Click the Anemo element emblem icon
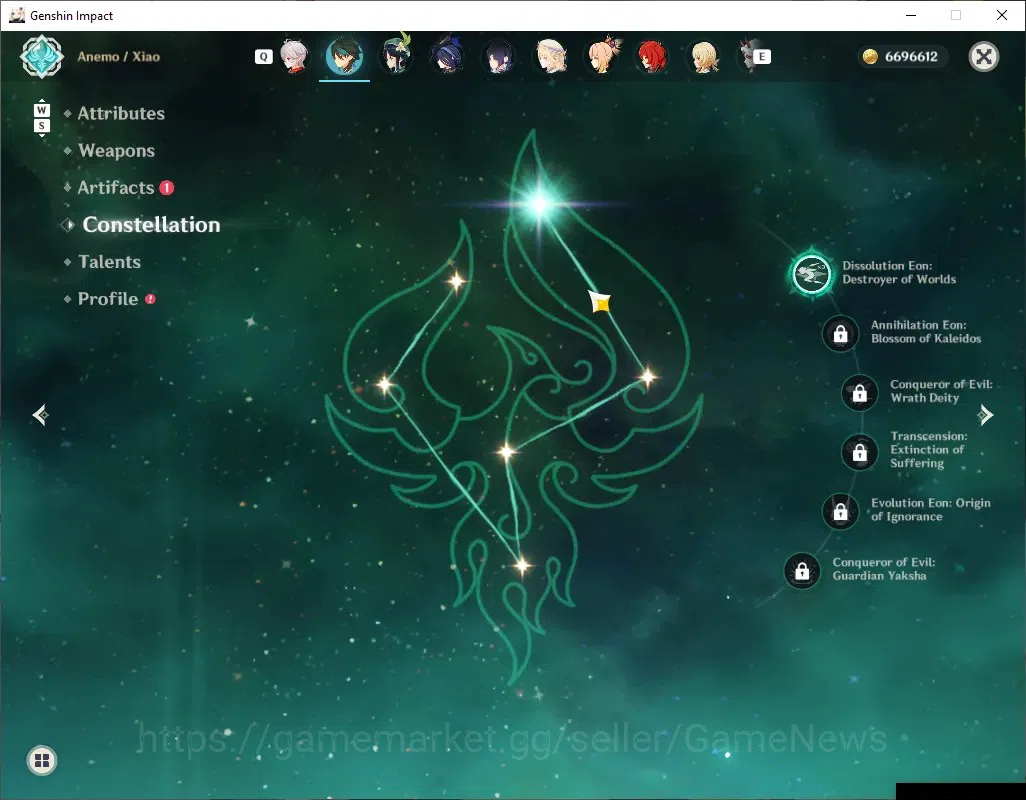Screen dimensions: 1026x800 [x=41, y=57]
